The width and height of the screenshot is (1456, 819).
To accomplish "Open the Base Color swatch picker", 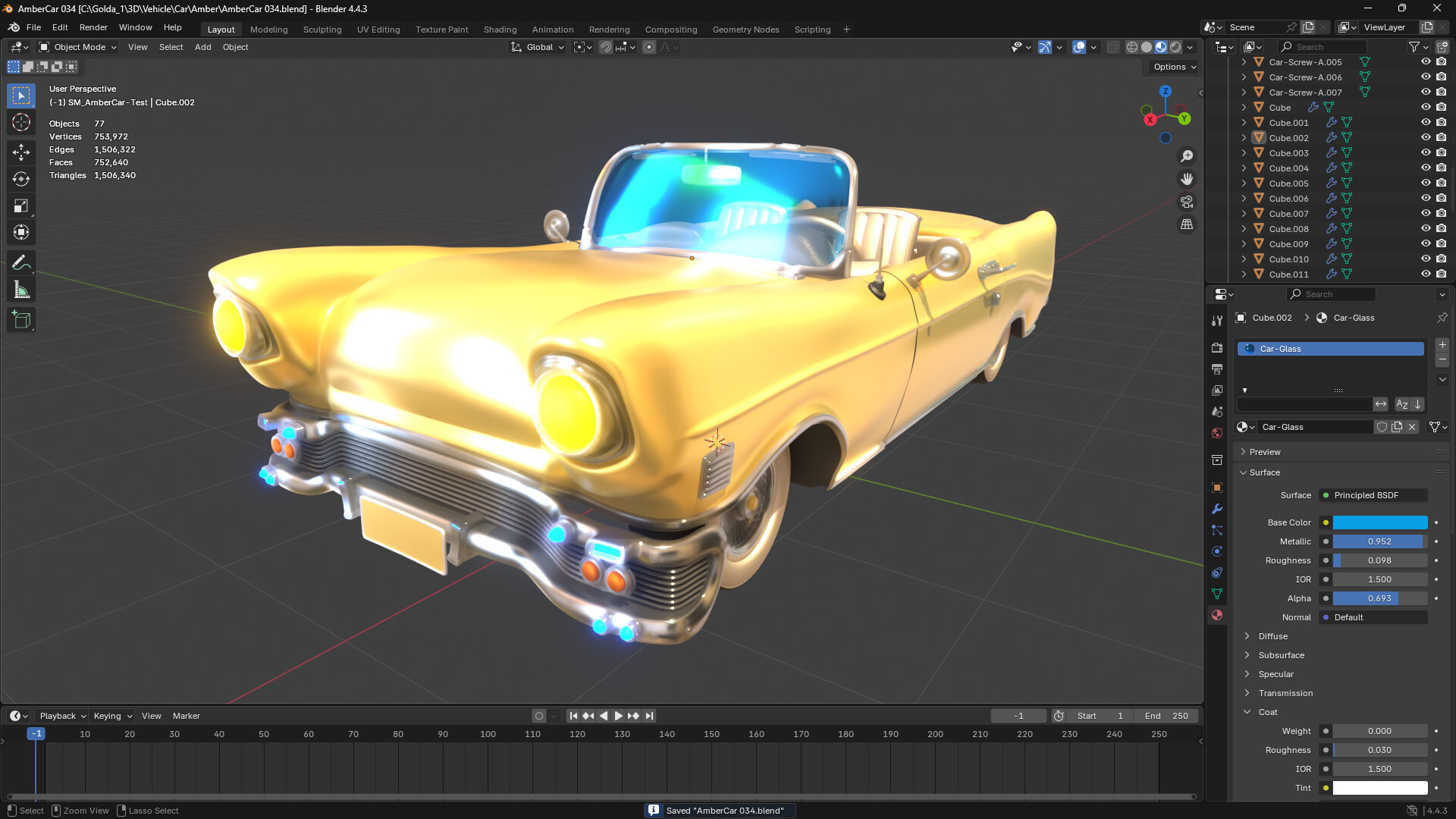I will [x=1379, y=522].
